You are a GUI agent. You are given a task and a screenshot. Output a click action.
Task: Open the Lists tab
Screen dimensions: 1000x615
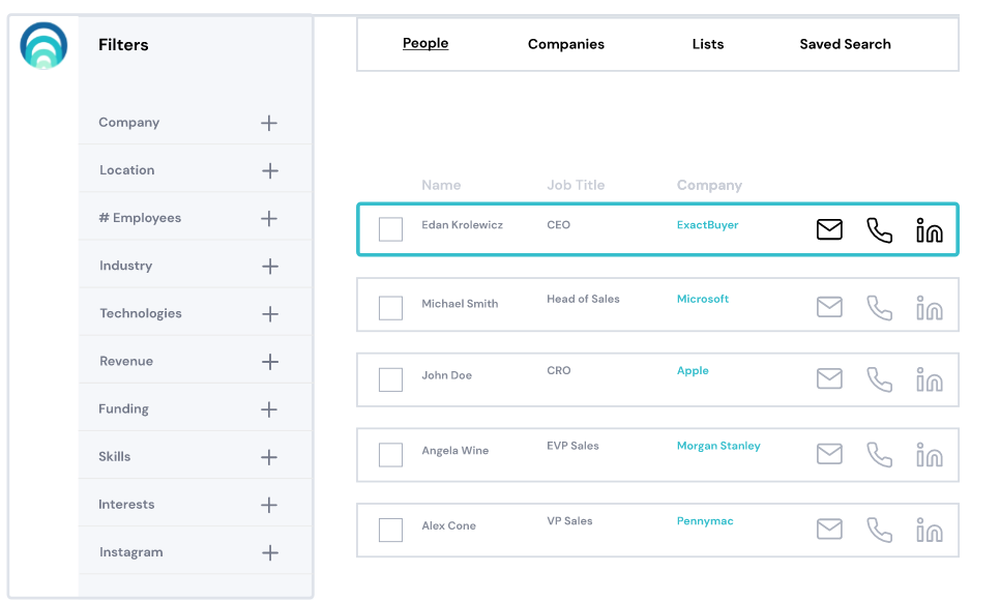pos(708,44)
